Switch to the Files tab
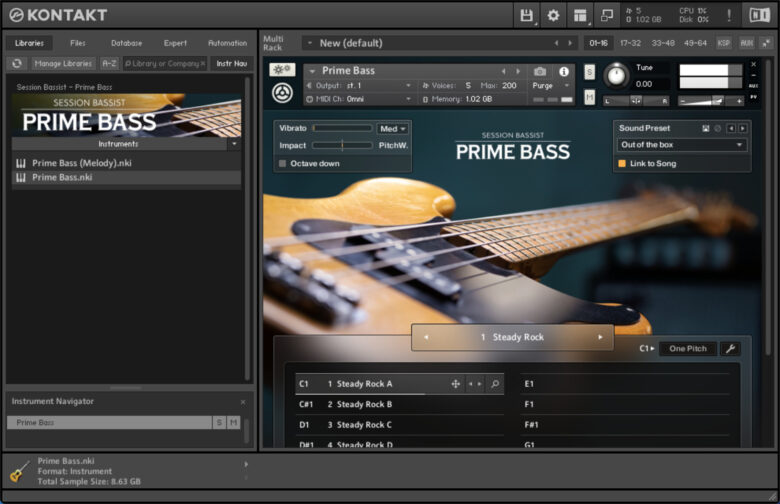The image size is (780, 504). (77, 43)
